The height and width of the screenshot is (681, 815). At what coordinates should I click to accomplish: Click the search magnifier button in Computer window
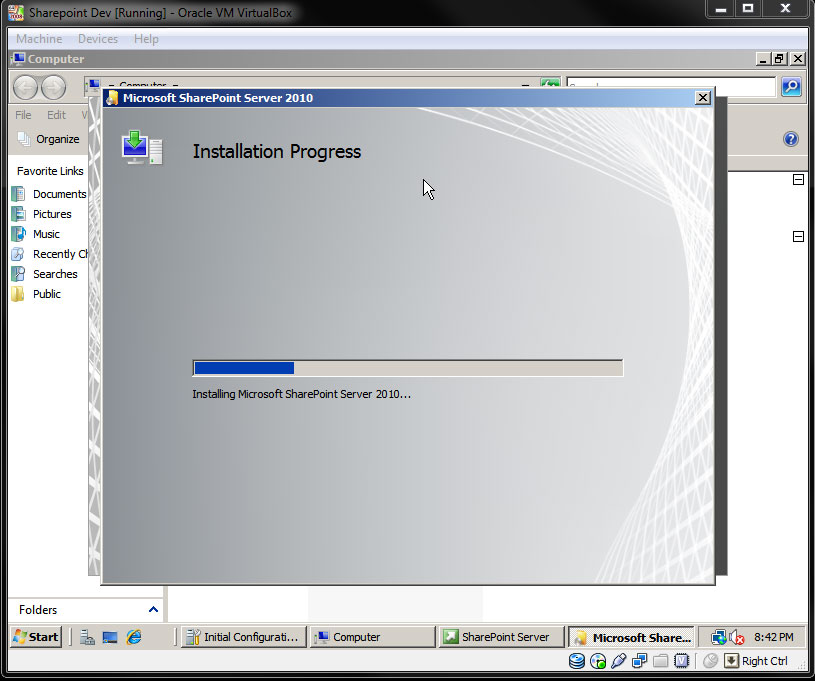[791, 86]
